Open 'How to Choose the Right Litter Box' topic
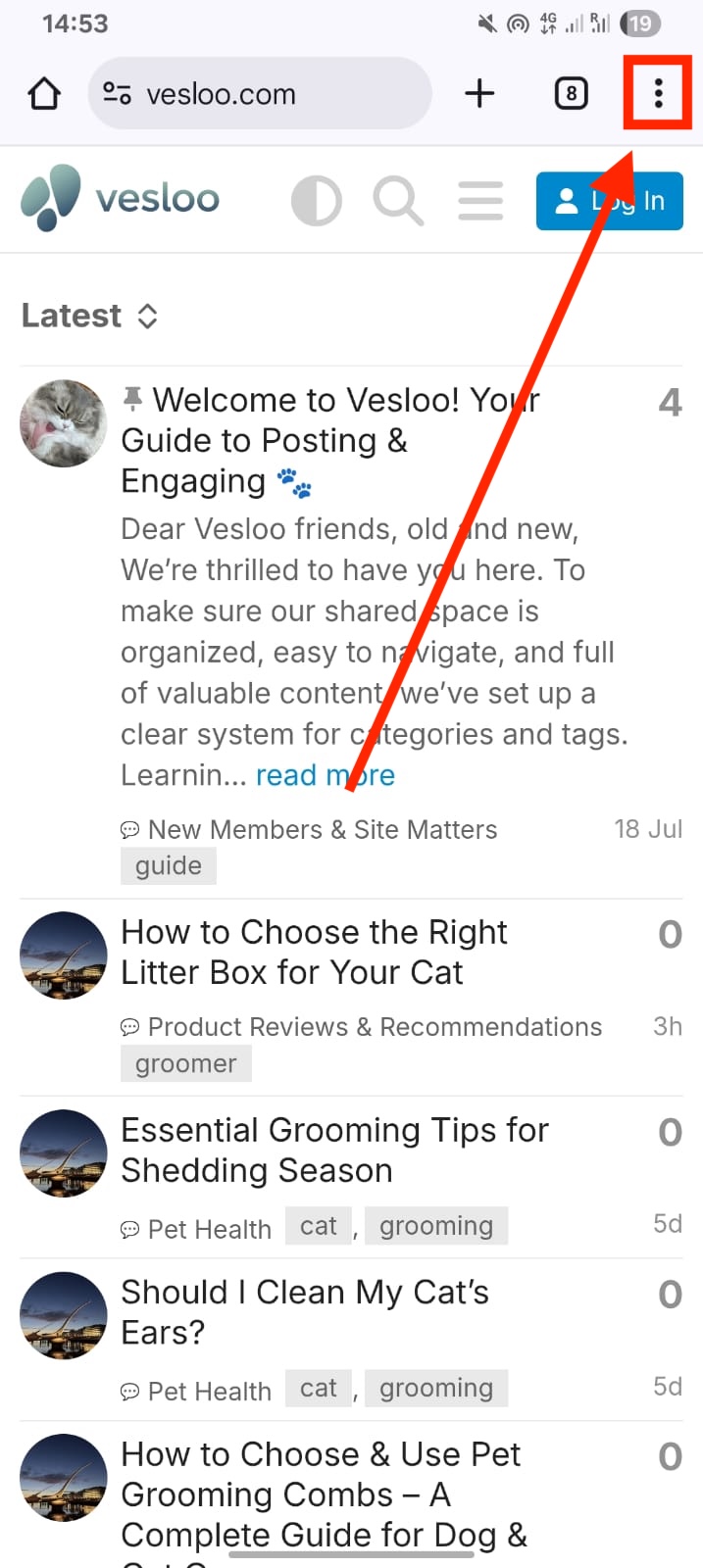This screenshot has height=1568, width=703. [314, 952]
